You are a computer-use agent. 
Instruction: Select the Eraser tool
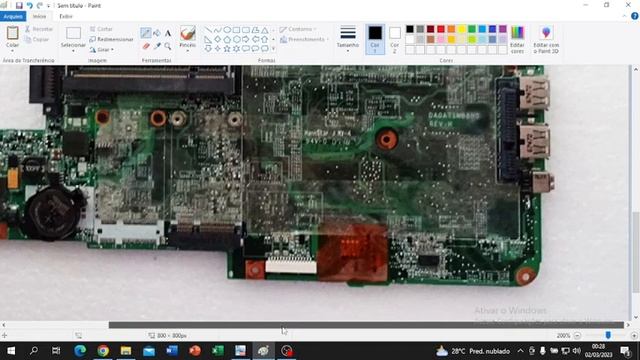[x=146, y=46]
